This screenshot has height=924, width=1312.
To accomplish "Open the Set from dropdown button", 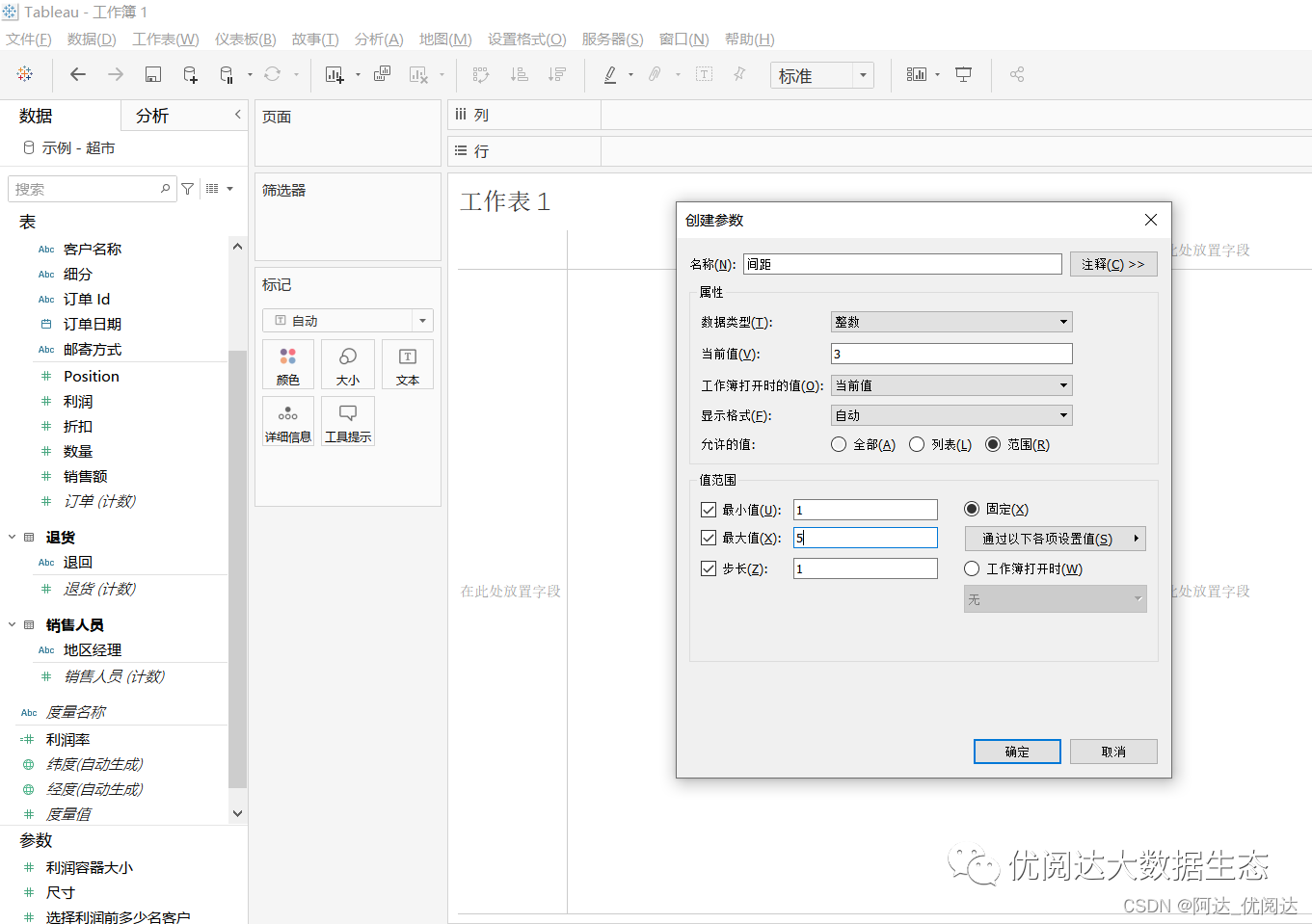I will [1056, 539].
